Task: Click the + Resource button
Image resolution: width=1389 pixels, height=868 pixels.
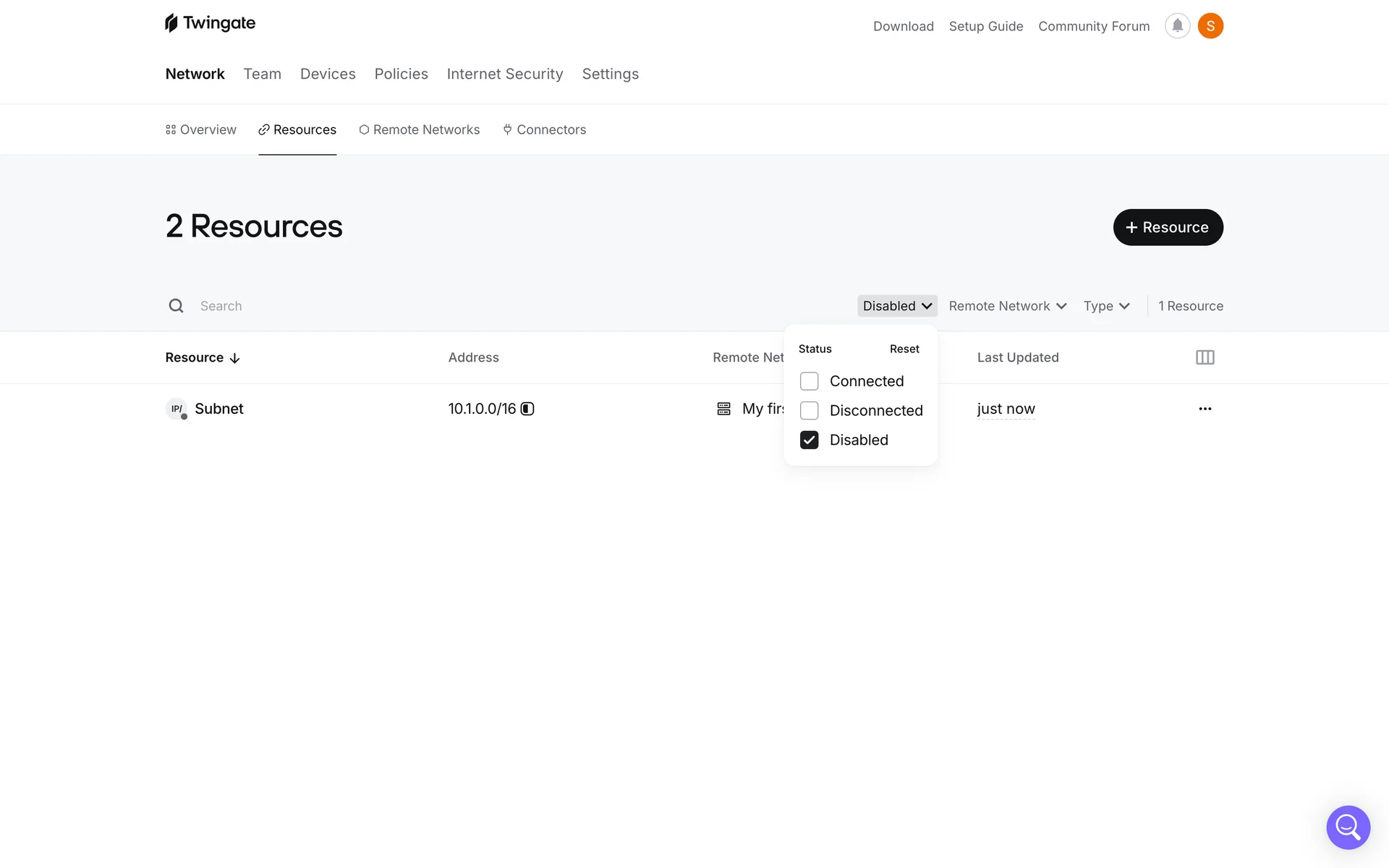Action: pyautogui.click(x=1168, y=227)
